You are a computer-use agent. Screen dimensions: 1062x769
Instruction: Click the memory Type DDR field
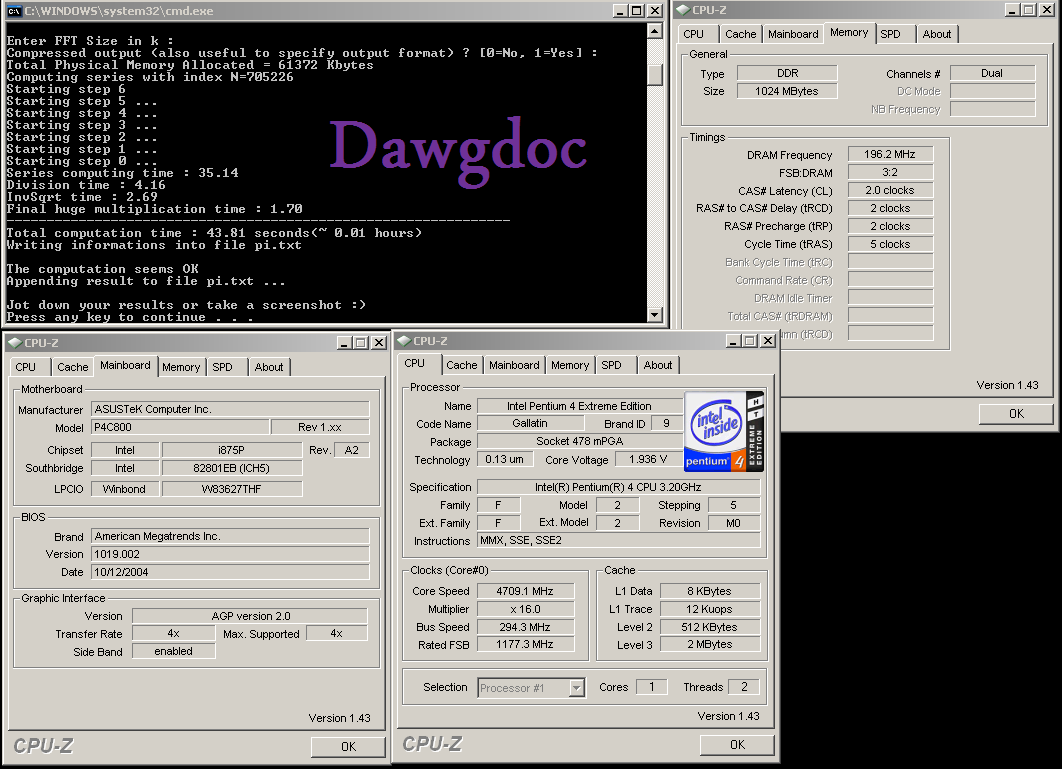(787, 73)
